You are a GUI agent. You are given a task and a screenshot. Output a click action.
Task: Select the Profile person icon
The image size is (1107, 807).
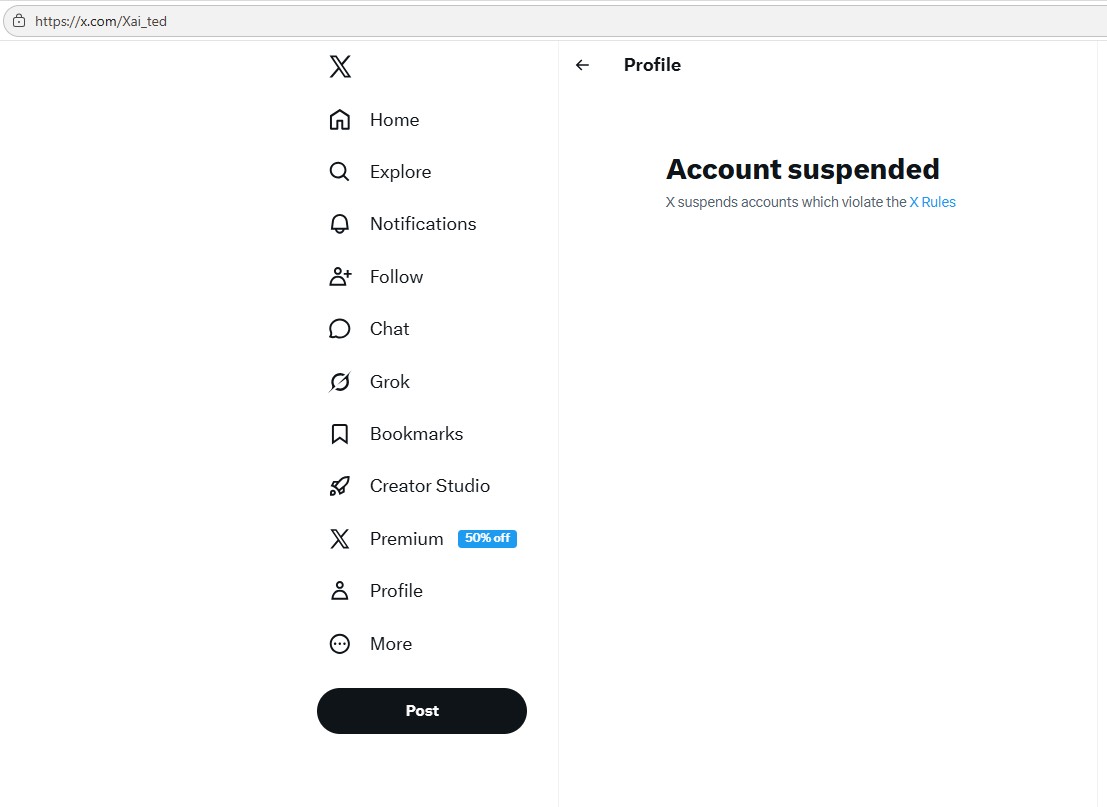[x=340, y=590]
